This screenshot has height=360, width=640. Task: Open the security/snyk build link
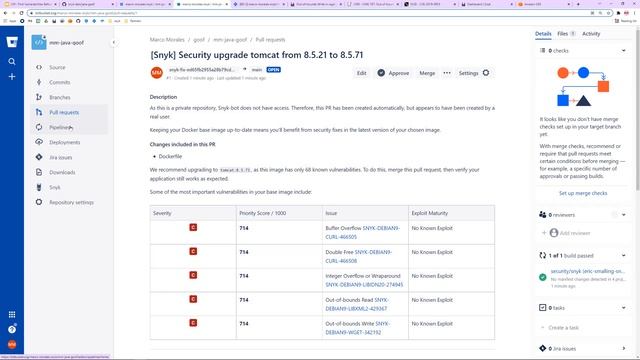pyautogui.click(x=588, y=271)
